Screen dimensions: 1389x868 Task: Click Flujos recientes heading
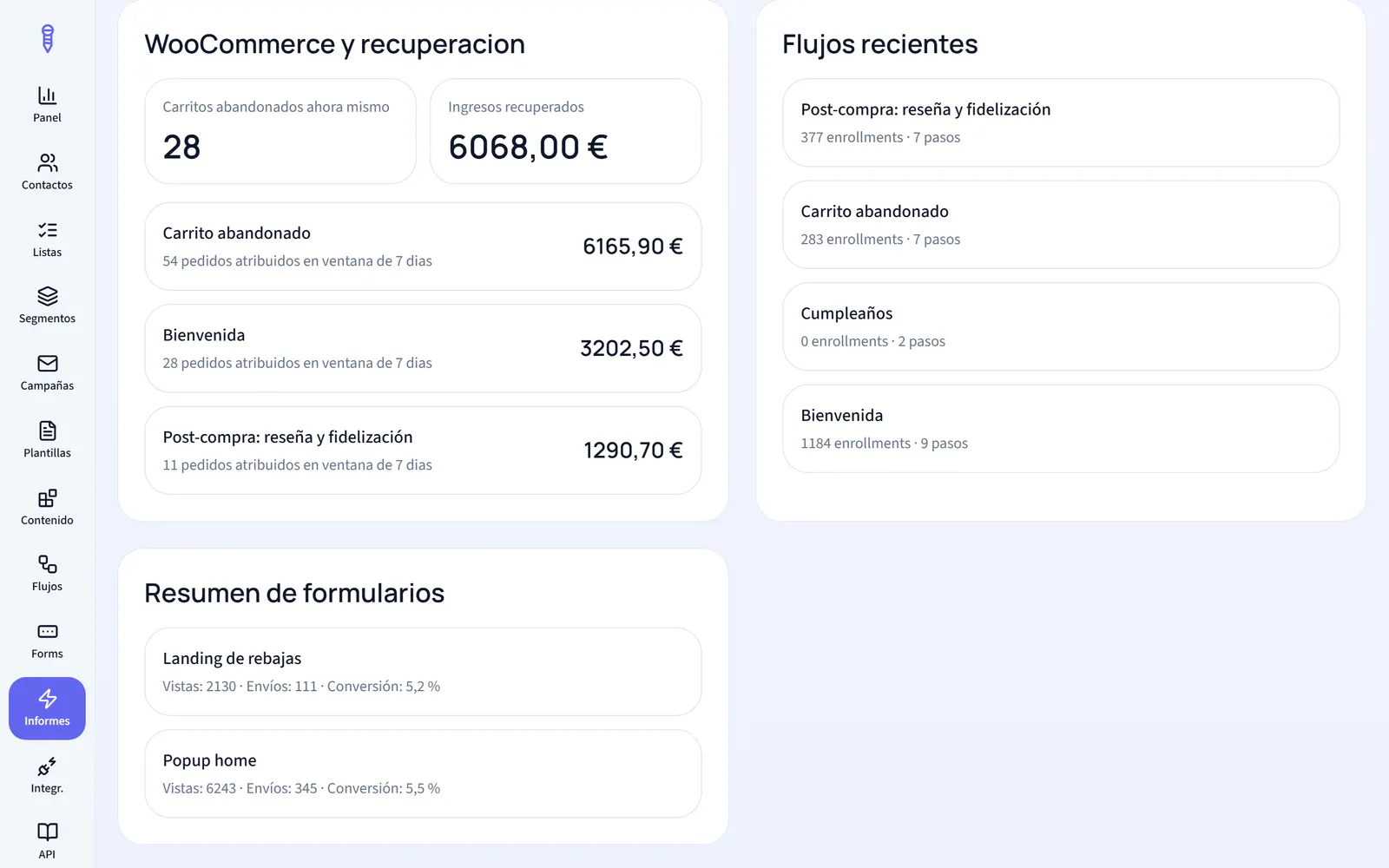879,44
